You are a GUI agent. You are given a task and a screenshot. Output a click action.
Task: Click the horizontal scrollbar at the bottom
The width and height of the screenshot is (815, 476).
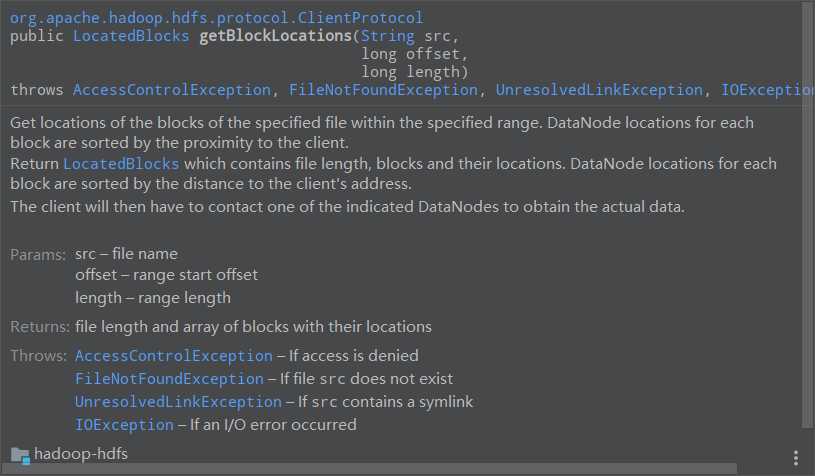(369, 470)
